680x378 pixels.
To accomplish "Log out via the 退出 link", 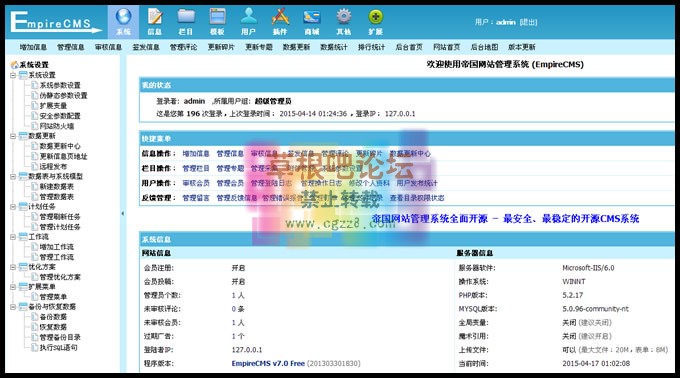I will click(528, 22).
